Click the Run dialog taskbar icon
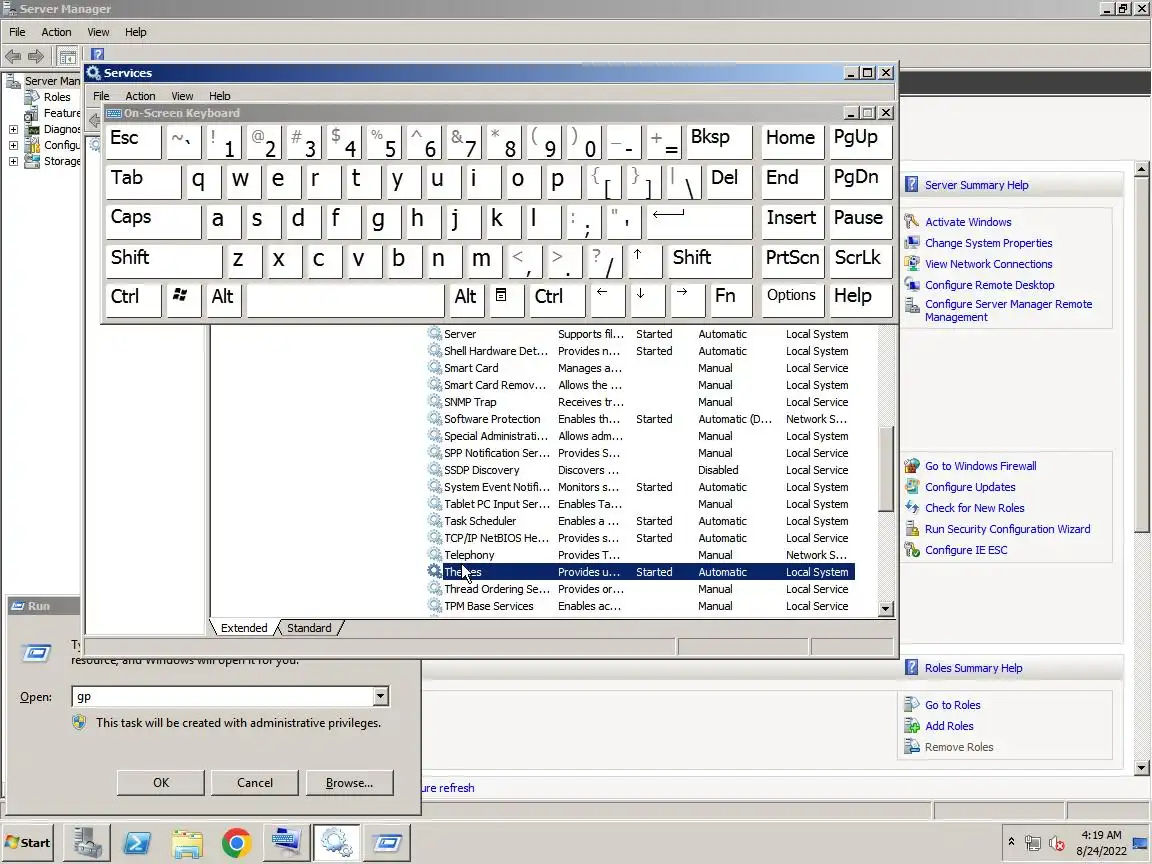Image resolution: width=1152 pixels, height=864 pixels. click(386, 843)
